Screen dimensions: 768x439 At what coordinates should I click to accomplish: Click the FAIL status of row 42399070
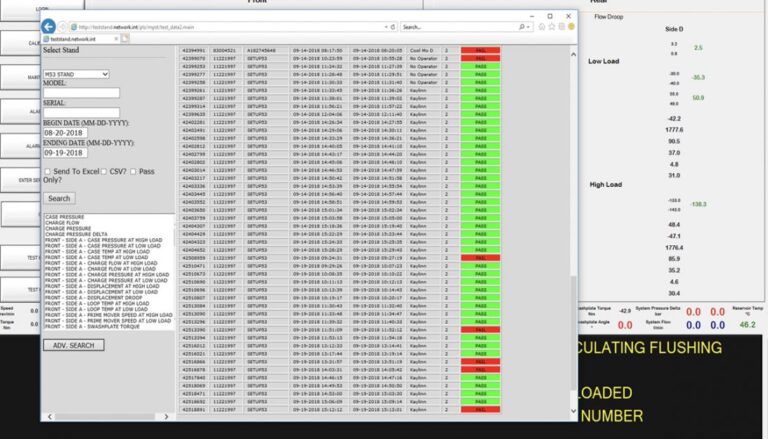(x=480, y=58)
